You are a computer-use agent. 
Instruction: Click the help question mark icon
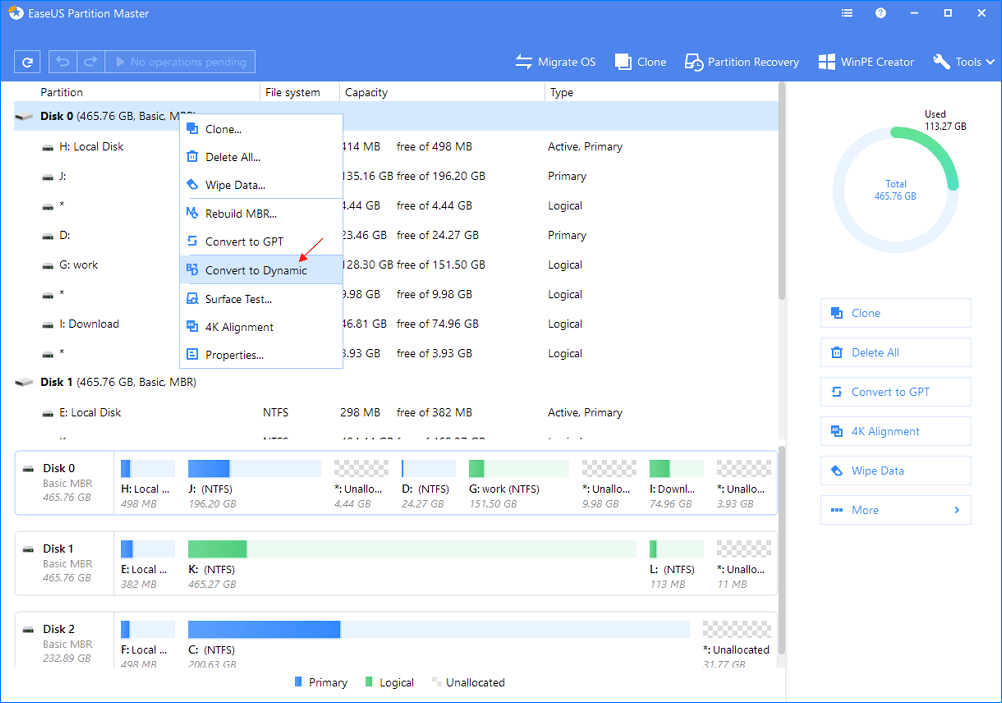coord(880,14)
